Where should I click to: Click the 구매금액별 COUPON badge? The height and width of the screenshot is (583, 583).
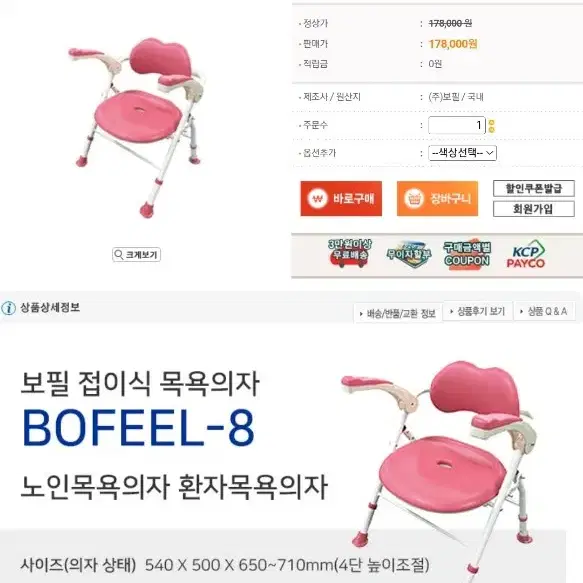click(x=467, y=254)
